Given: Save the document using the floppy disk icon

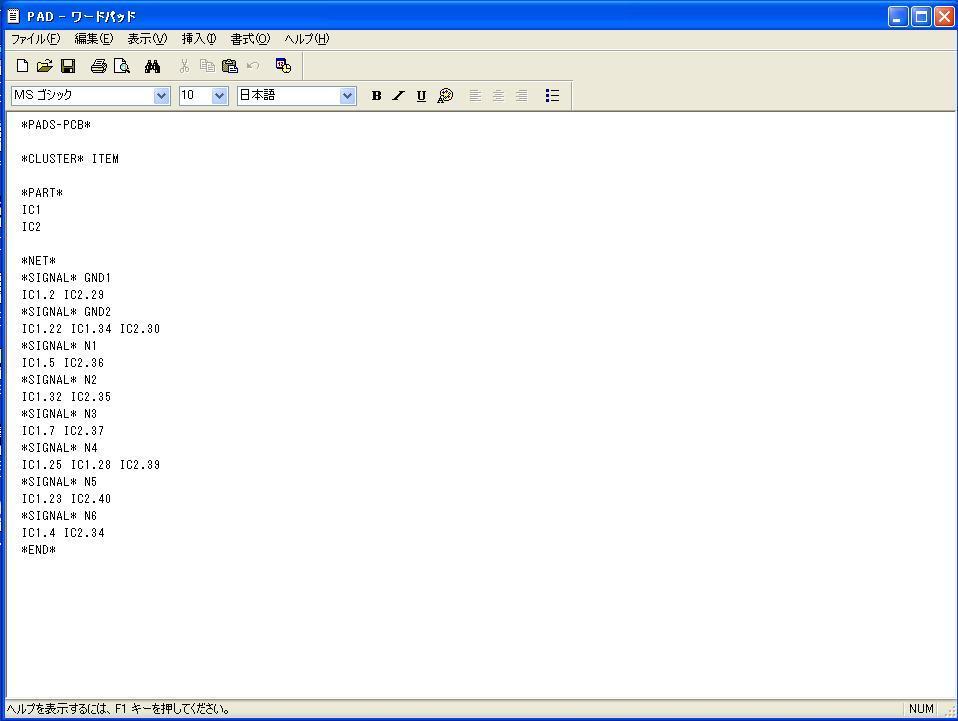Looking at the screenshot, I should click(x=68, y=66).
